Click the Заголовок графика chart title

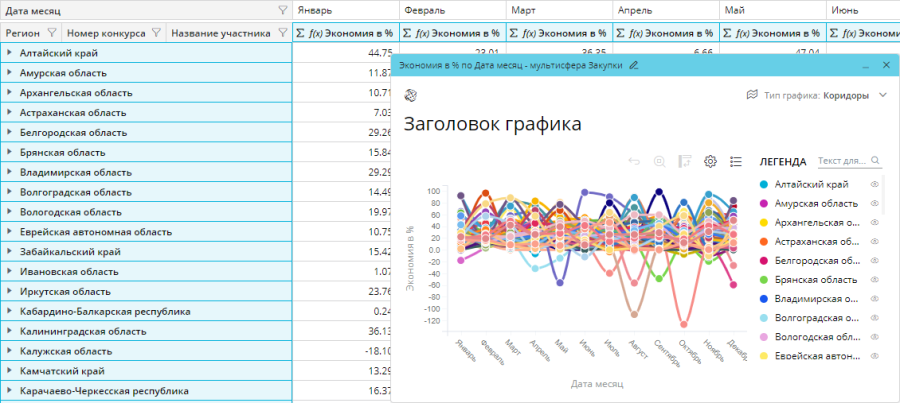point(492,124)
